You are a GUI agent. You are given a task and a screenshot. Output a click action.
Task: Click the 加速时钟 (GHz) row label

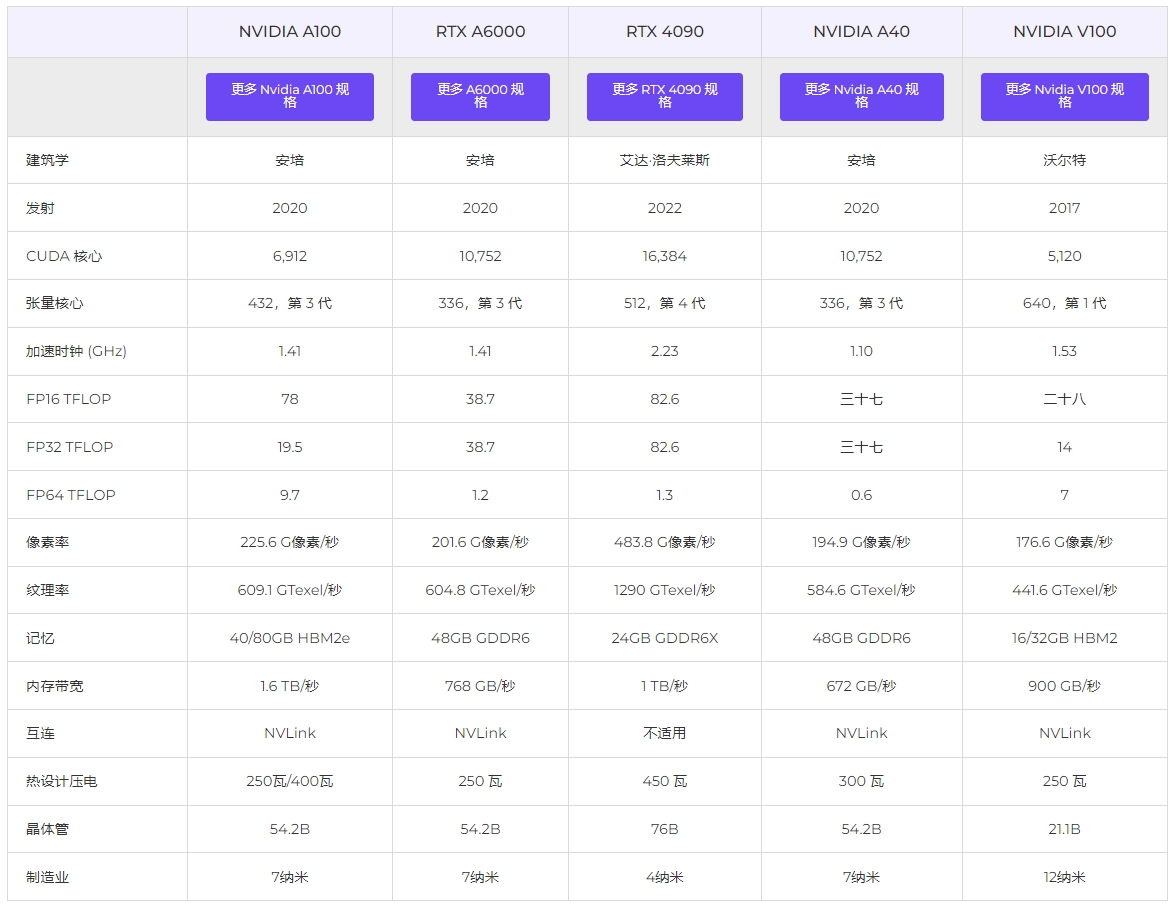[x=72, y=351]
